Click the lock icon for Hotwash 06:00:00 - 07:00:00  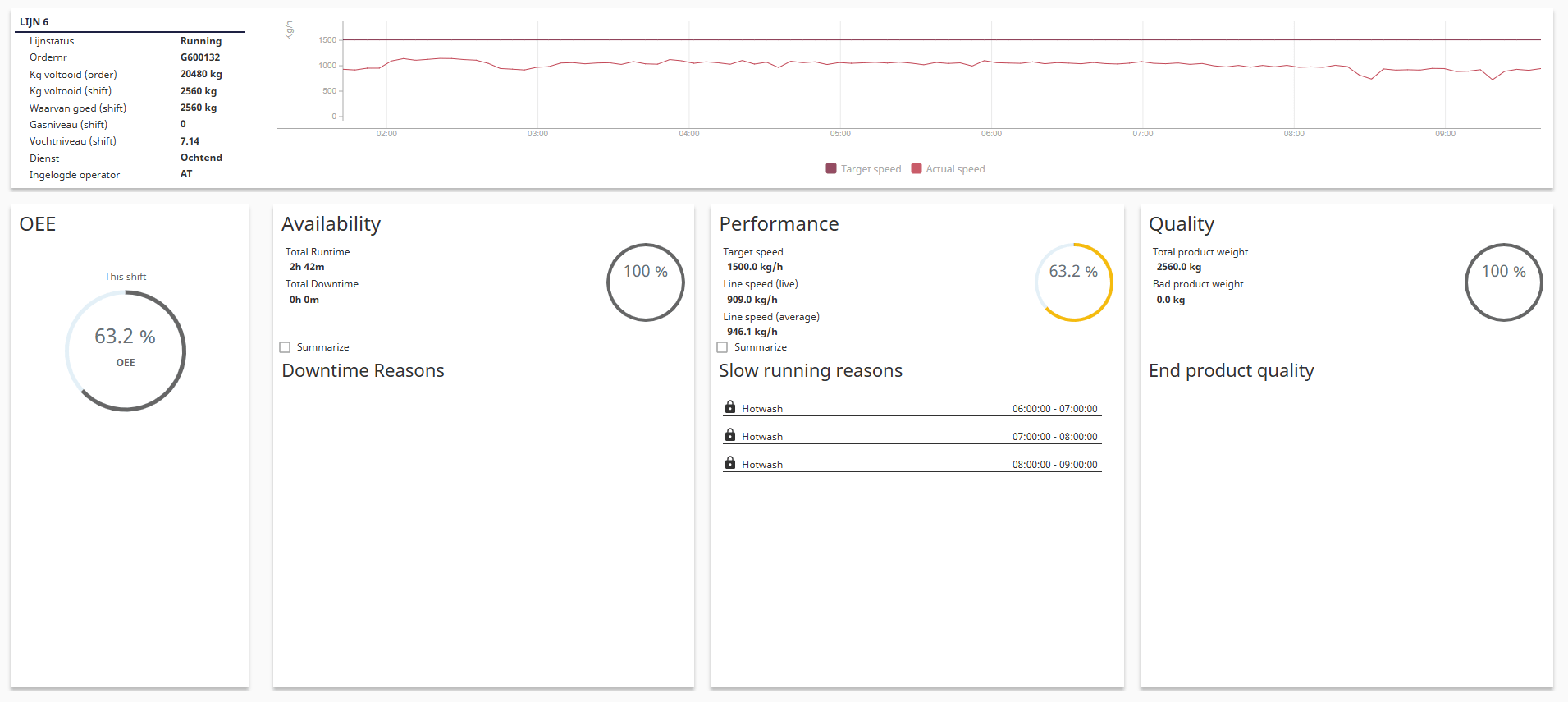(x=729, y=407)
